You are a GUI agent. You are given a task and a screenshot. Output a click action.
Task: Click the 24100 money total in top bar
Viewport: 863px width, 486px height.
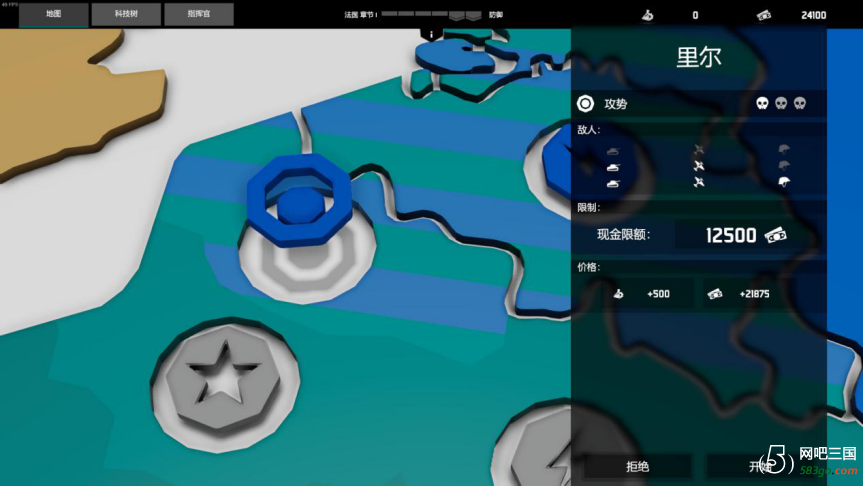pyautogui.click(x=813, y=15)
